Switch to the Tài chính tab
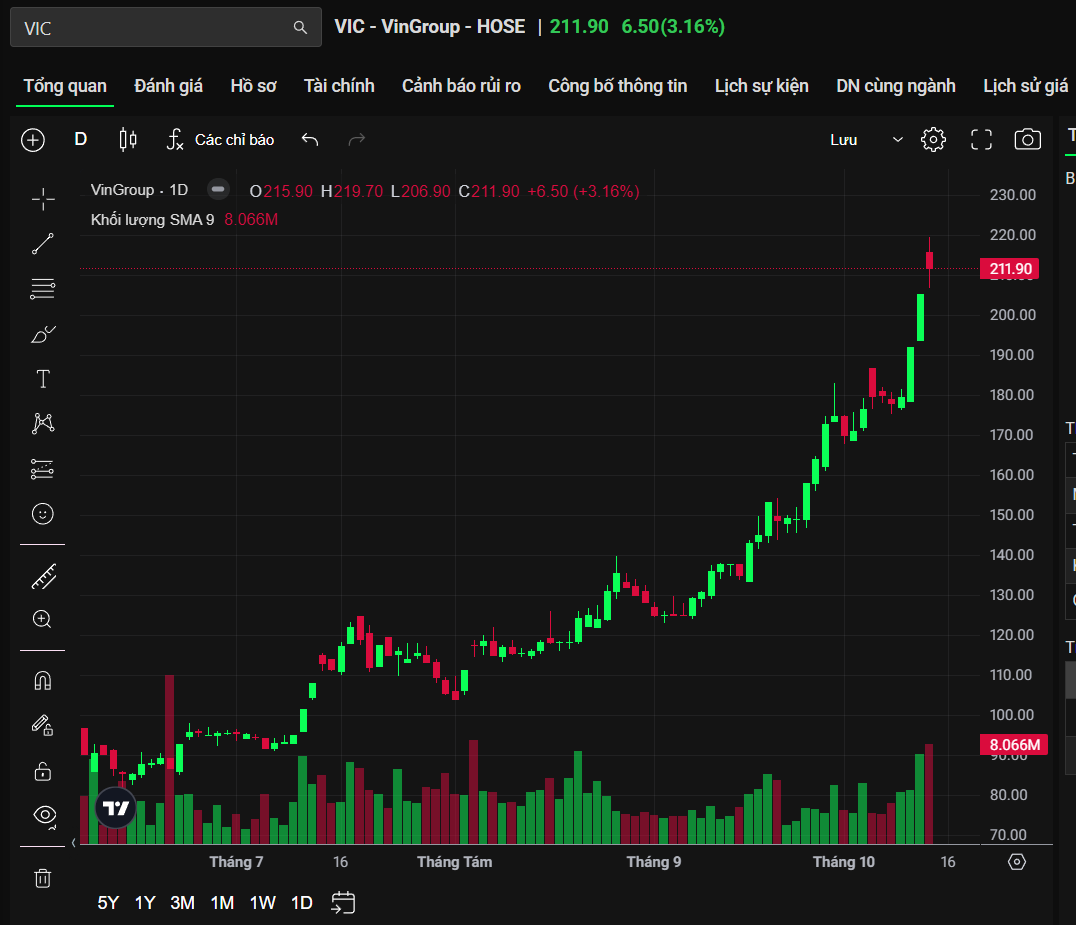 click(x=339, y=86)
